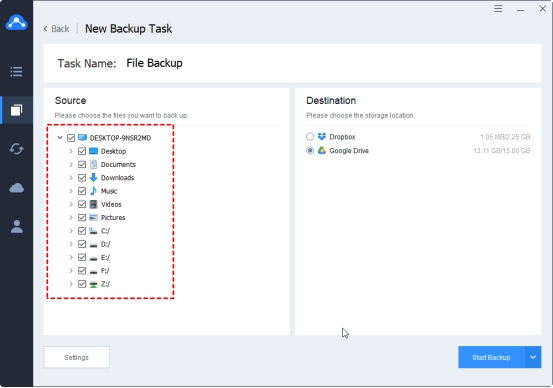This screenshot has height=388, width=553.
Task: Open the task list sidebar icon
Action: pos(16,72)
